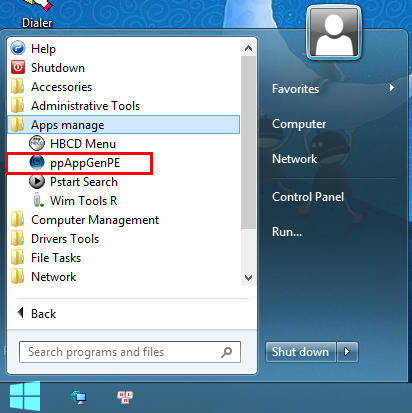
Task: Click the user account picture
Action: tap(334, 33)
